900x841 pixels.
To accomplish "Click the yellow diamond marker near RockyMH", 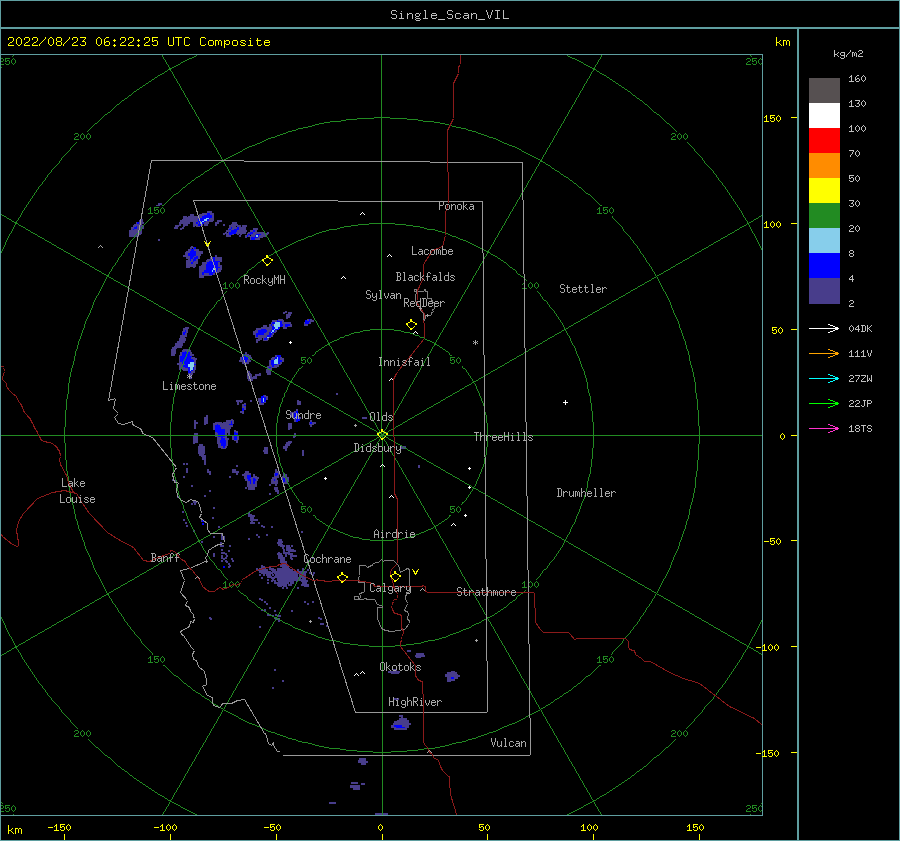I will [267, 261].
